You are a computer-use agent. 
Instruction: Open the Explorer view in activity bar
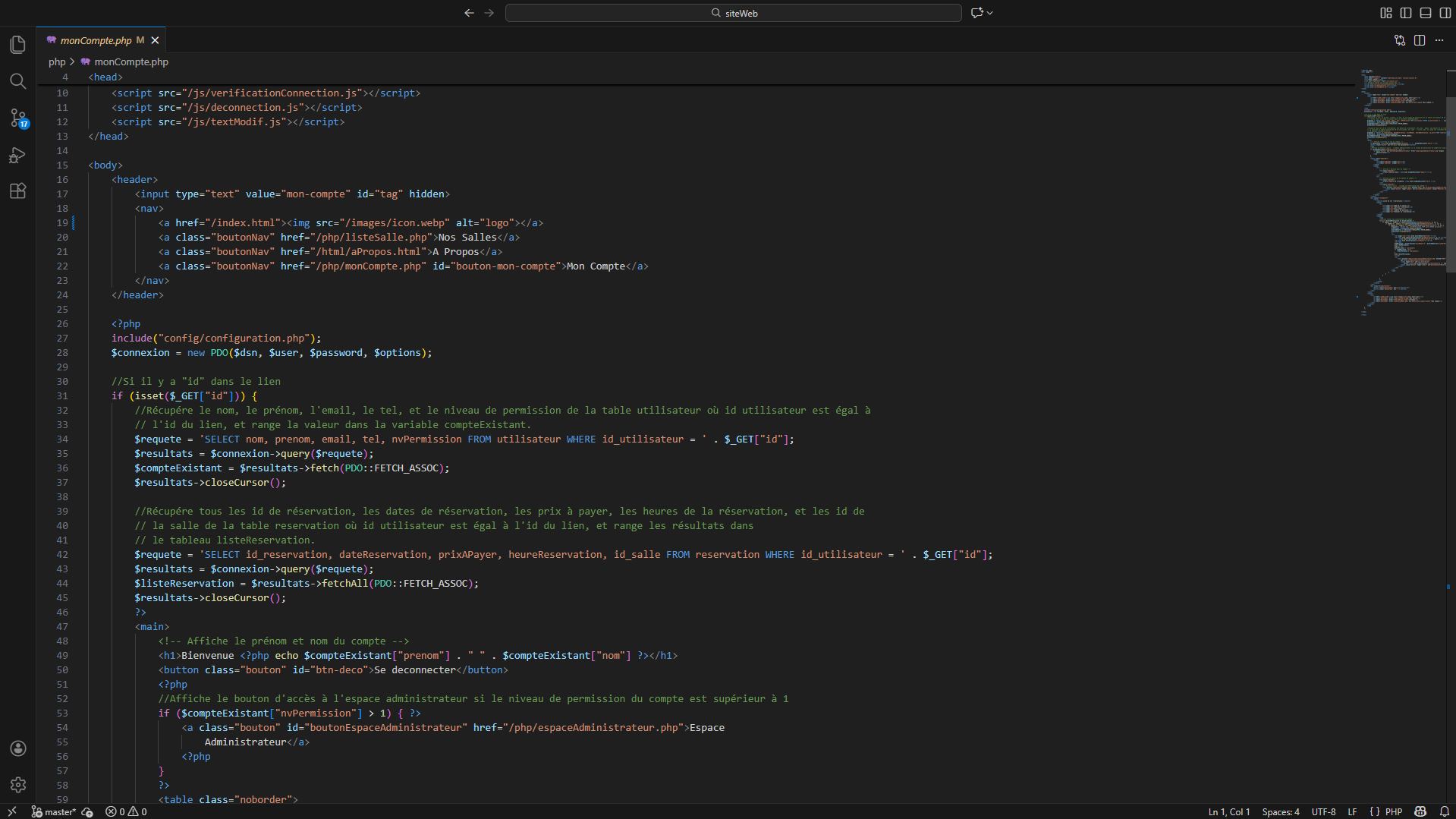(x=18, y=45)
